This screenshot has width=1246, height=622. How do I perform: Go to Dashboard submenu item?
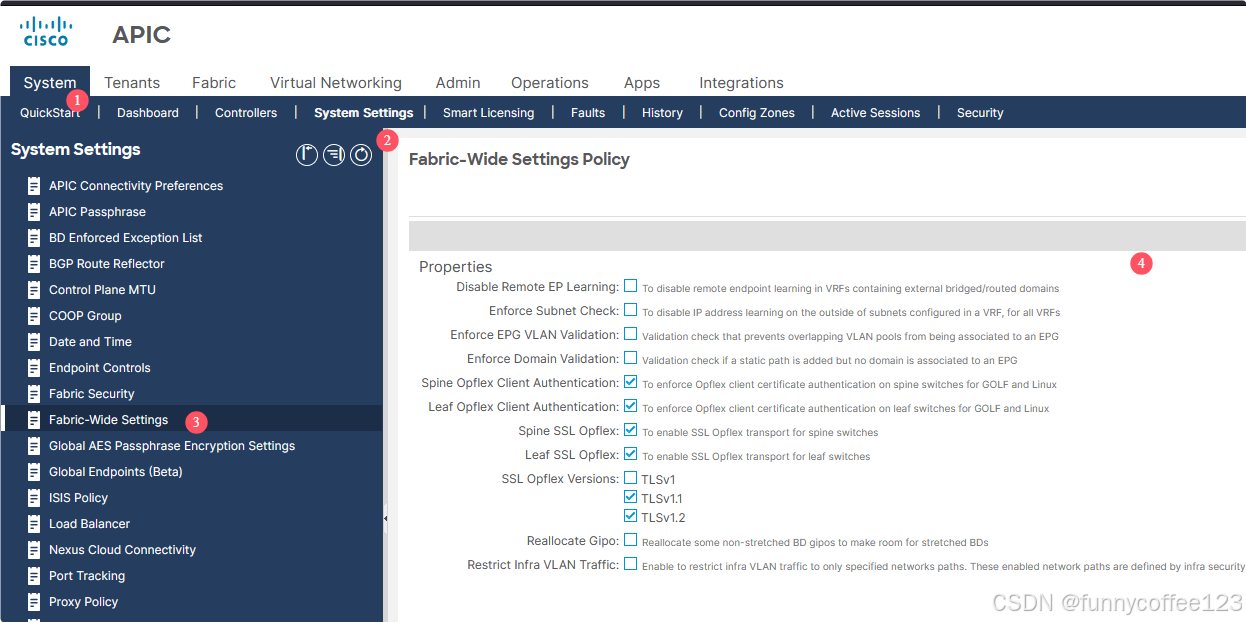click(148, 113)
